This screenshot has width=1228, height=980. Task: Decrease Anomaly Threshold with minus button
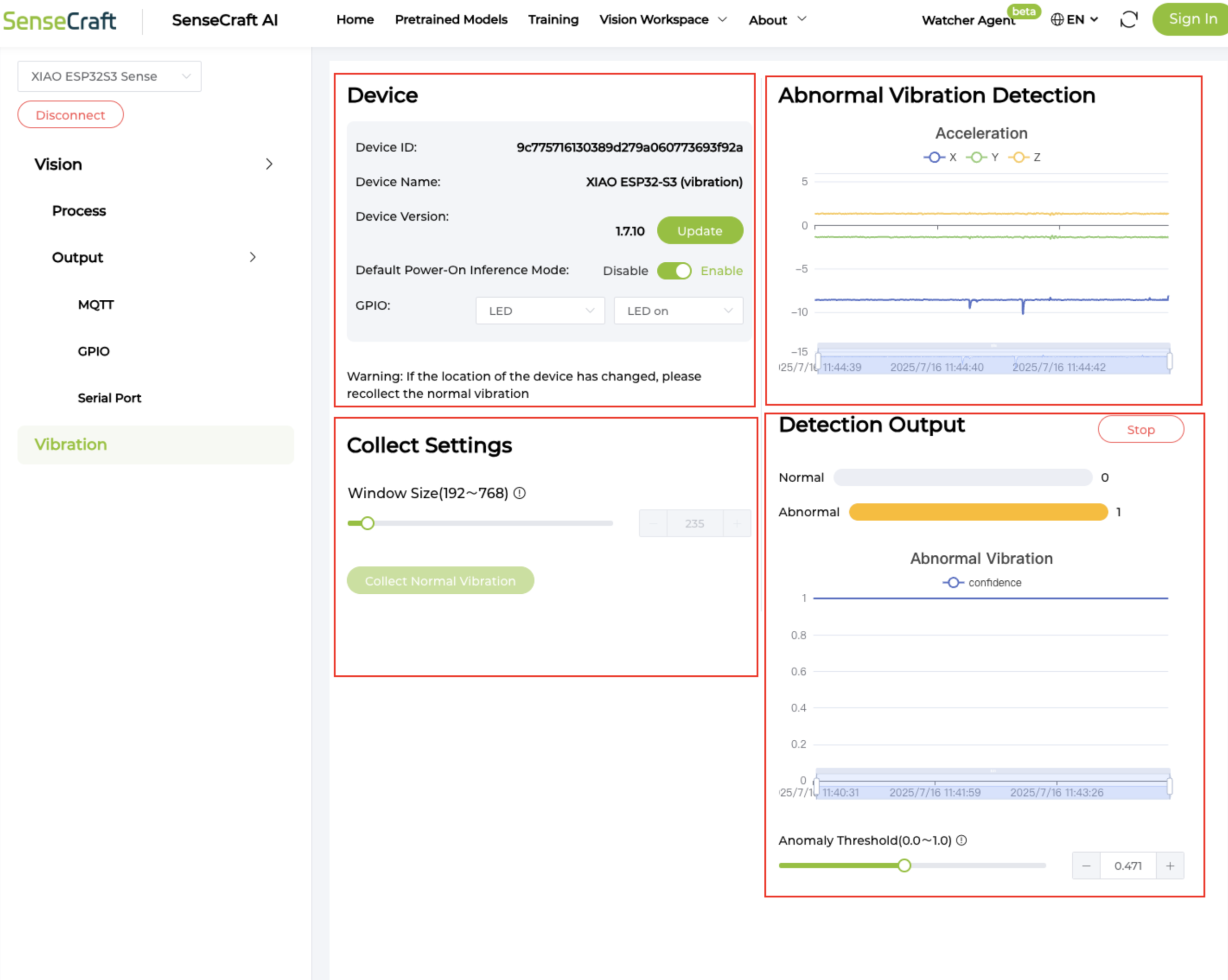[x=1086, y=866]
